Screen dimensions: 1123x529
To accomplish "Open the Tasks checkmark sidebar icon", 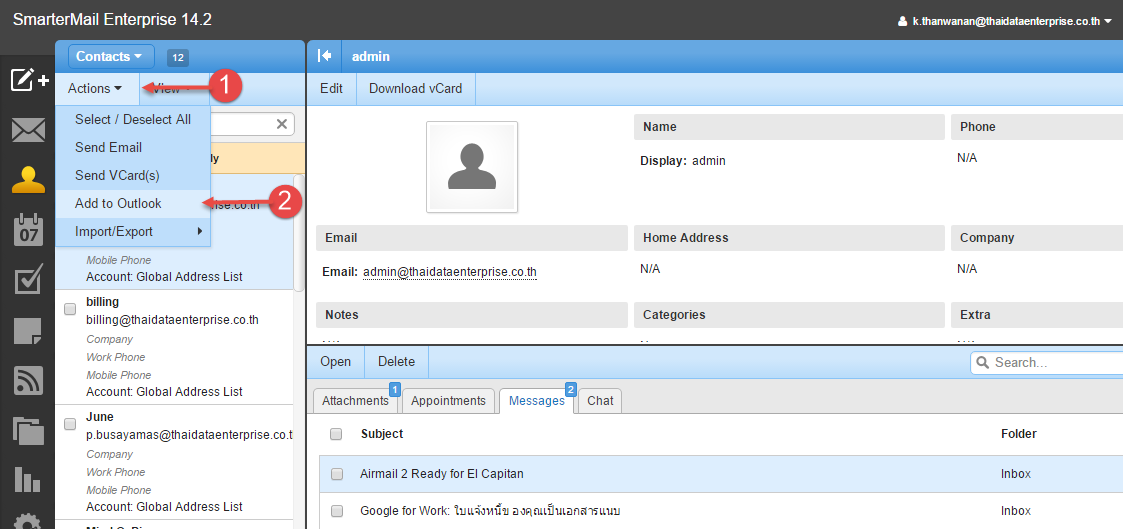I will (29, 280).
